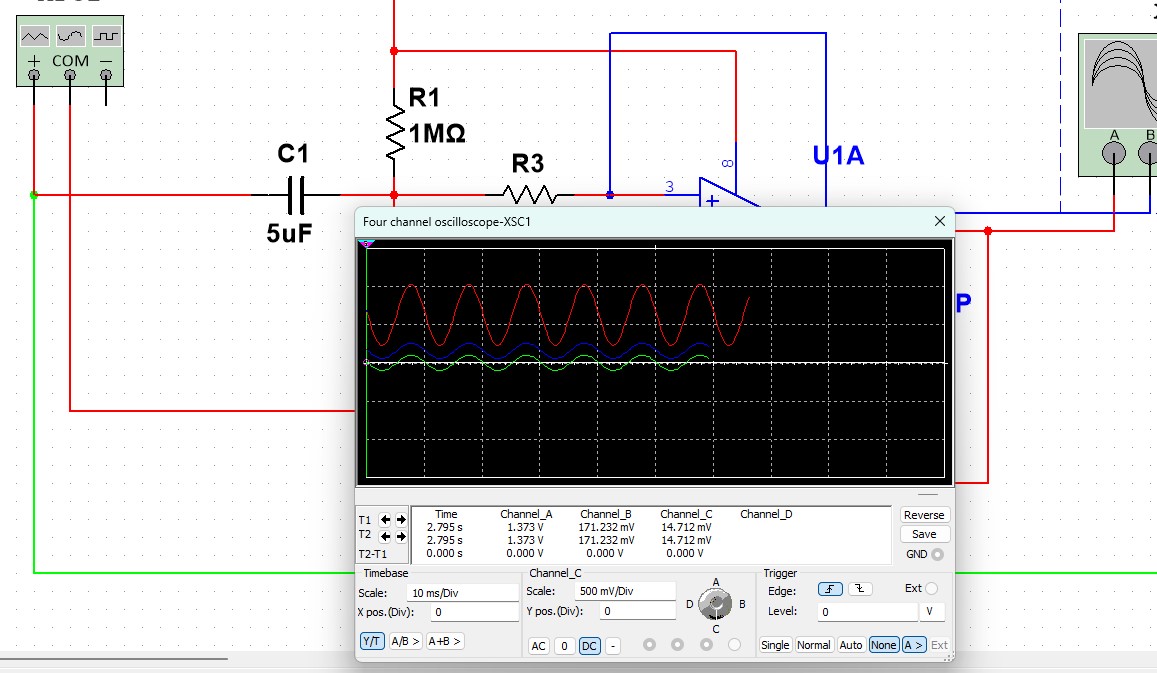
Task: Click the U1A component label
Action: 838,156
